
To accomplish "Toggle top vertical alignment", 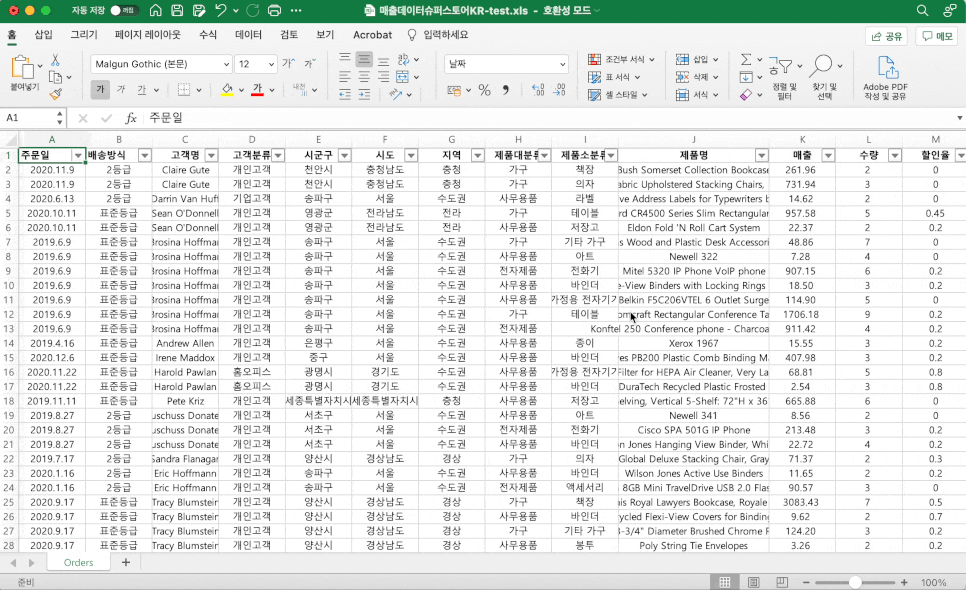I will pos(345,60).
